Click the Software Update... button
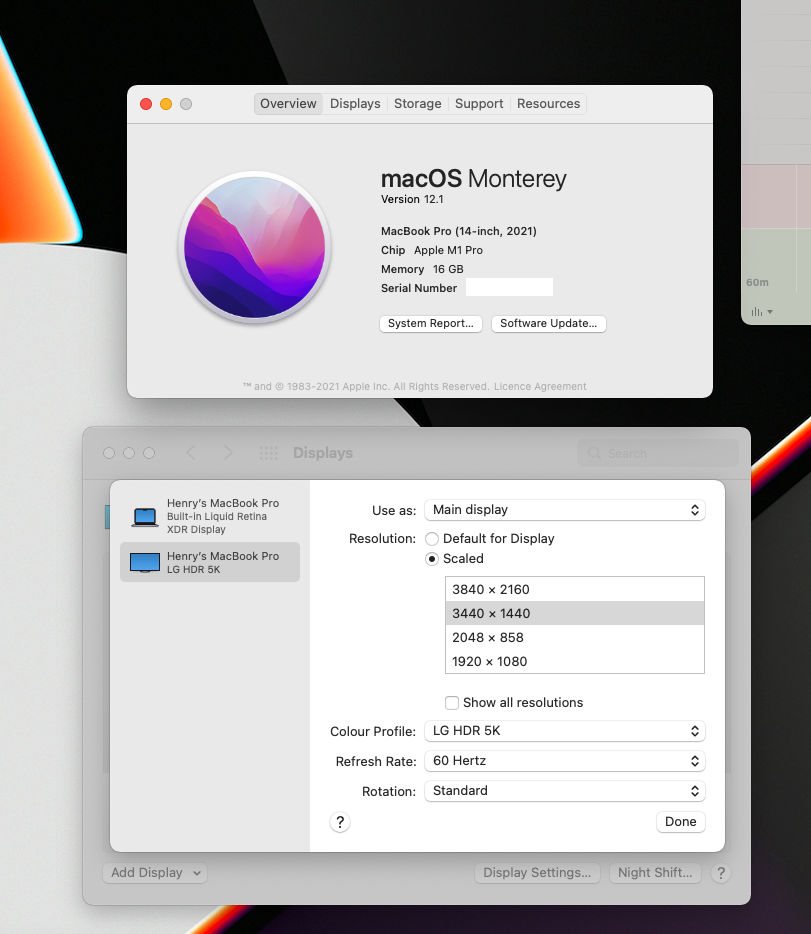The height and width of the screenshot is (934, 811). (548, 323)
